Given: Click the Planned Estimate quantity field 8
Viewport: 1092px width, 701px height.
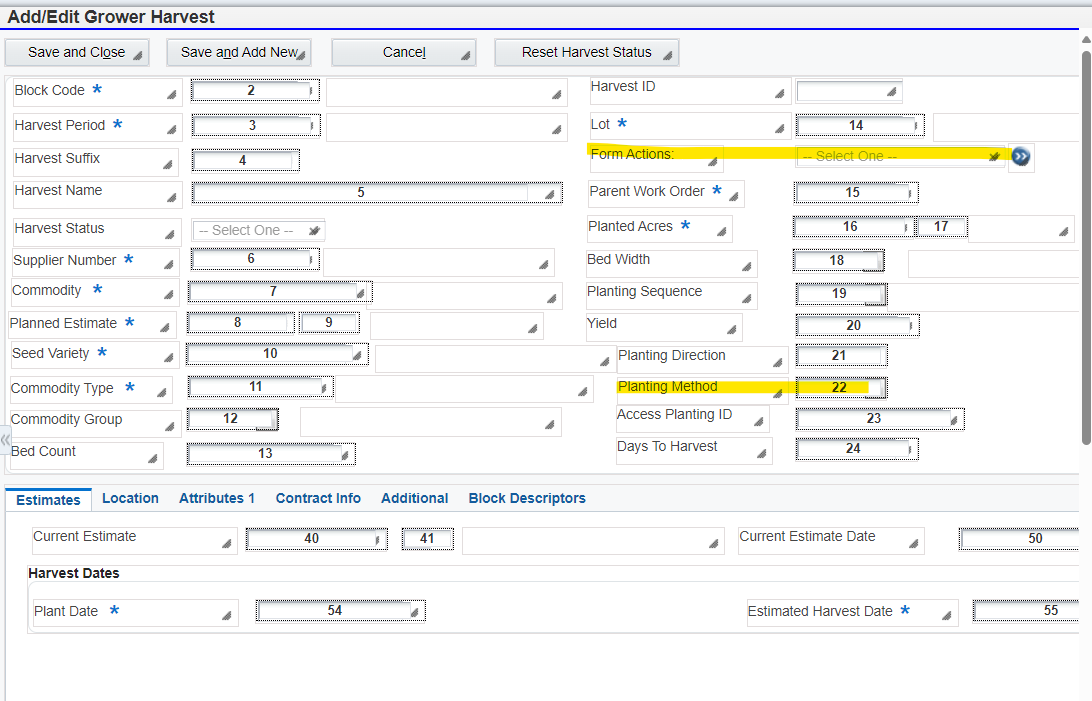Looking at the screenshot, I should tap(241, 323).
